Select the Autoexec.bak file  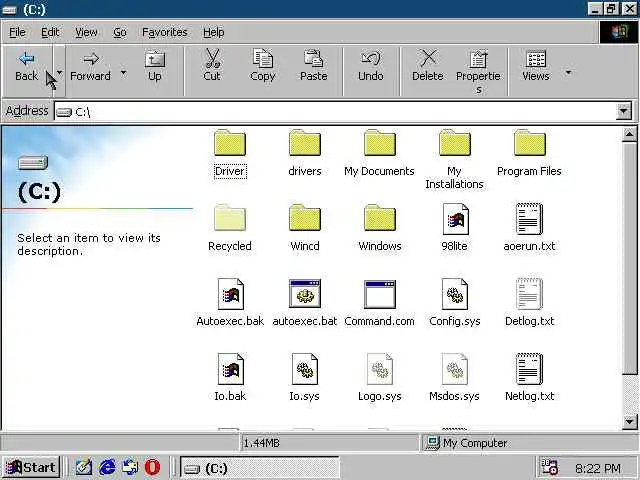[230, 303]
